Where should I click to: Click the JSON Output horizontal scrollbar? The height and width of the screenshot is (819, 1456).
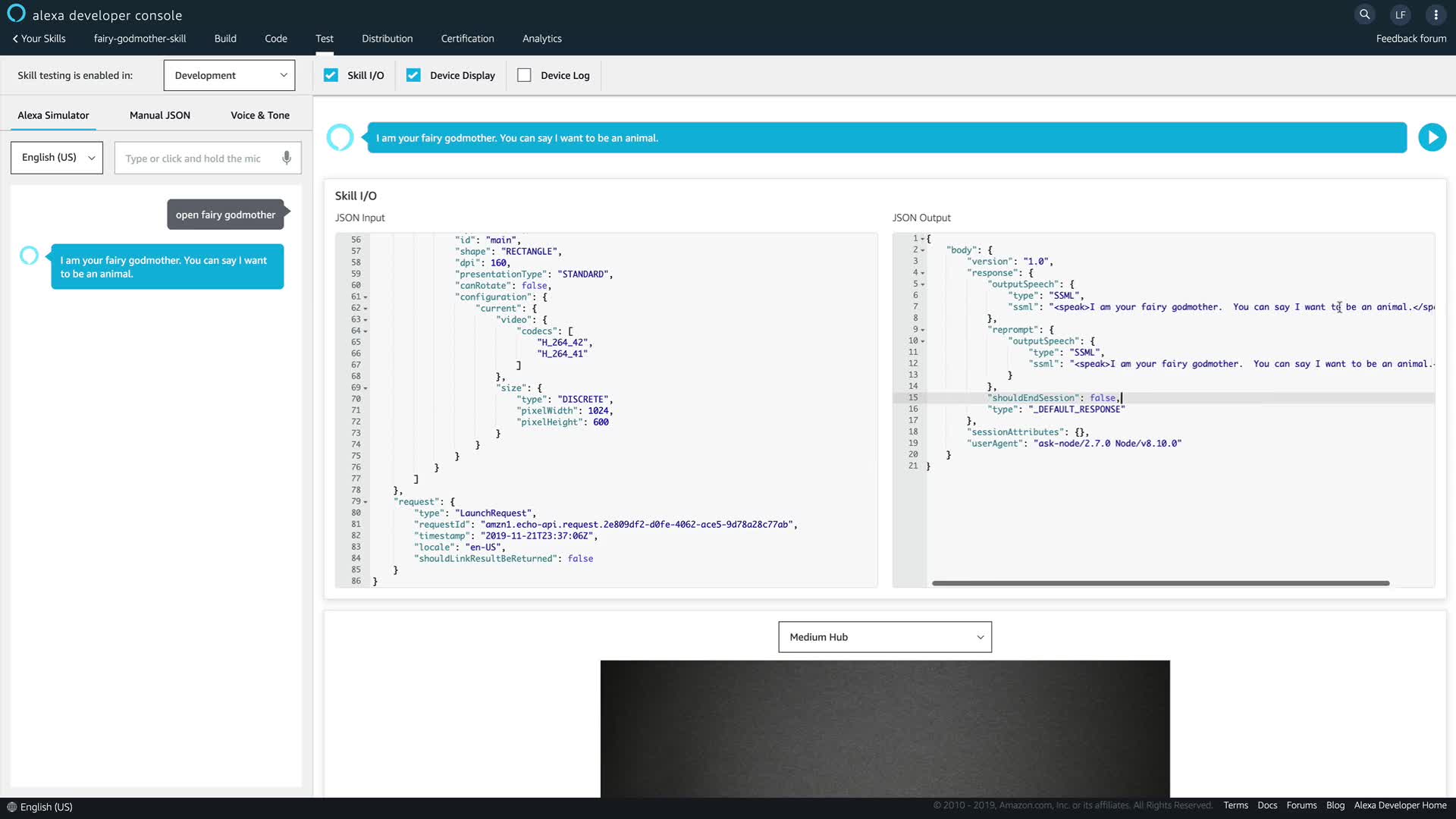coord(1160,583)
